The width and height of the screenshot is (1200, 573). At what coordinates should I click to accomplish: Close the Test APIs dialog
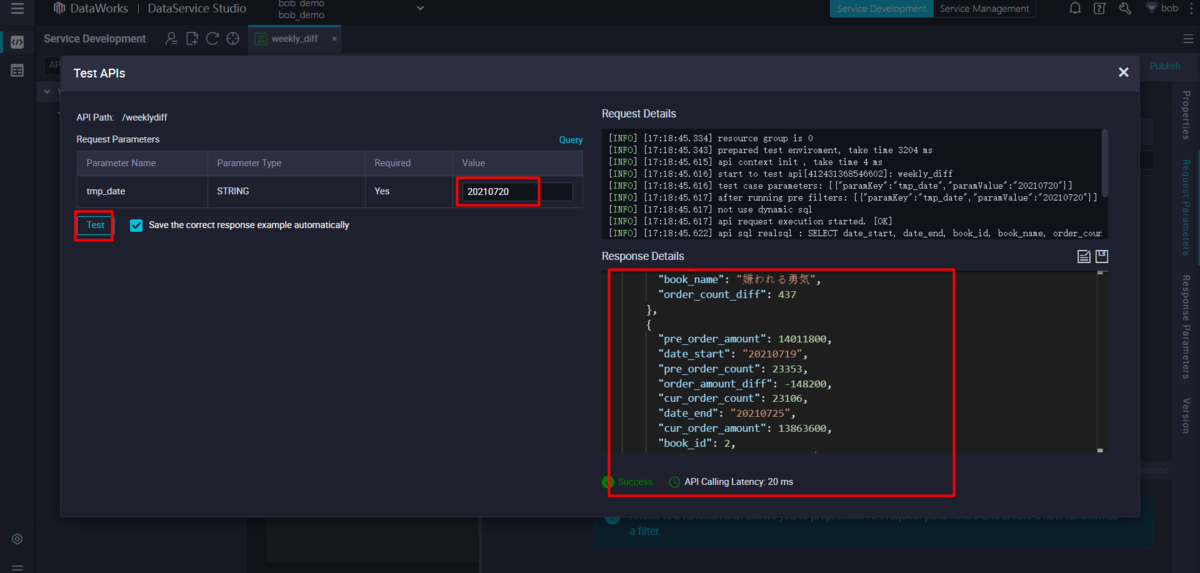tap(1123, 72)
